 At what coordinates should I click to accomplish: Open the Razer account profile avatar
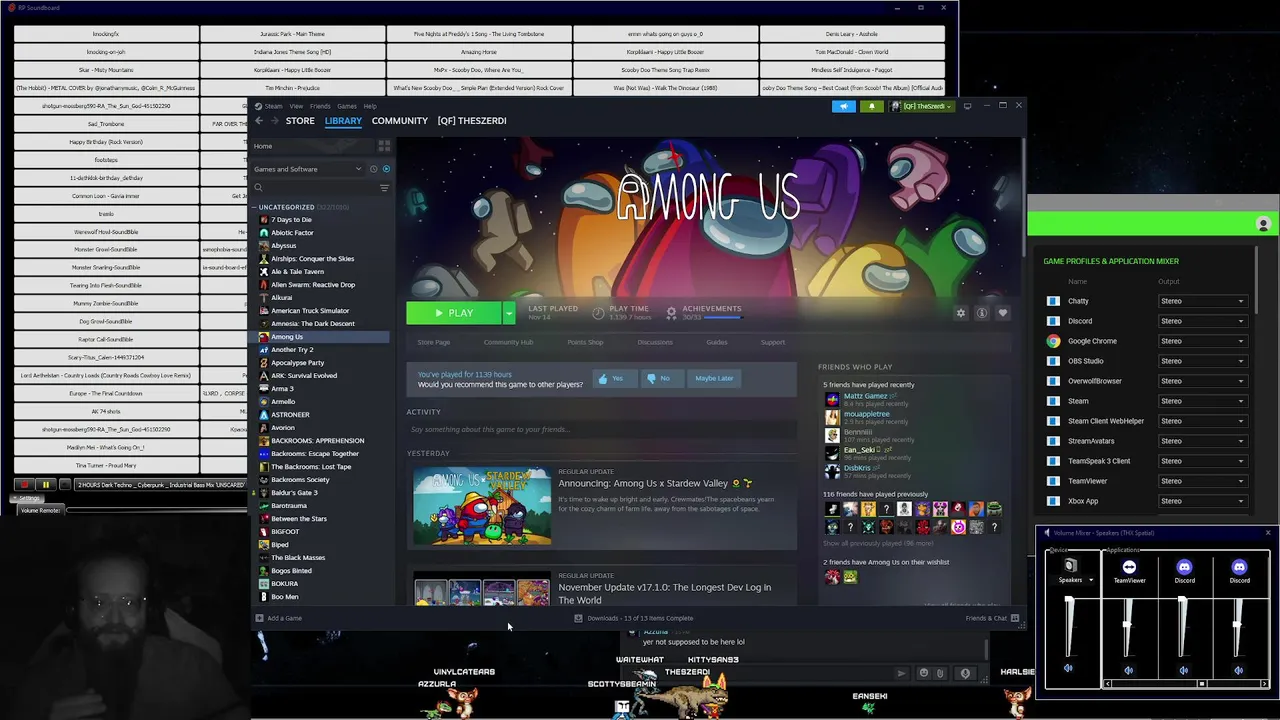(1263, 225)
